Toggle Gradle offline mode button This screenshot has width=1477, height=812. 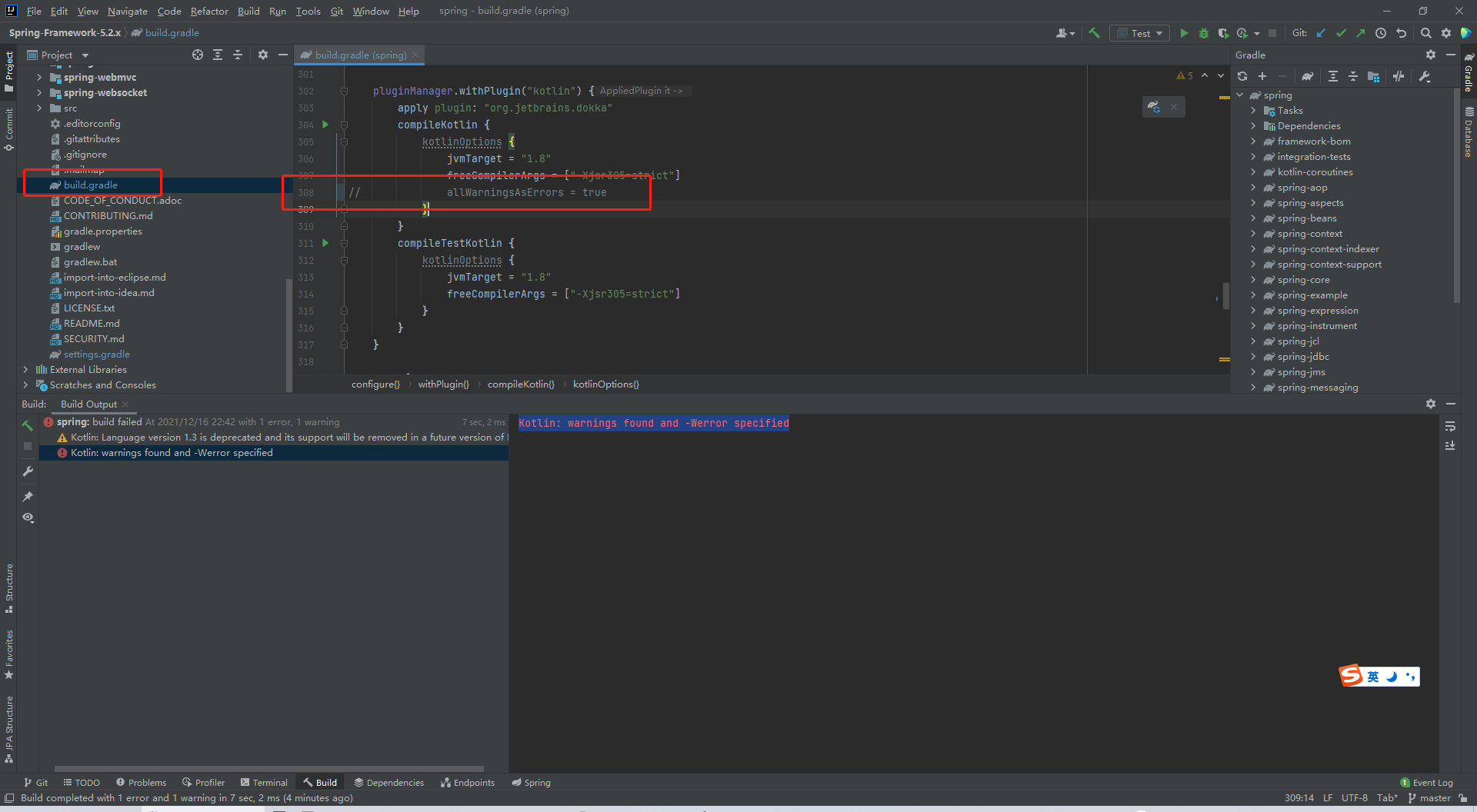point(1399,76)
